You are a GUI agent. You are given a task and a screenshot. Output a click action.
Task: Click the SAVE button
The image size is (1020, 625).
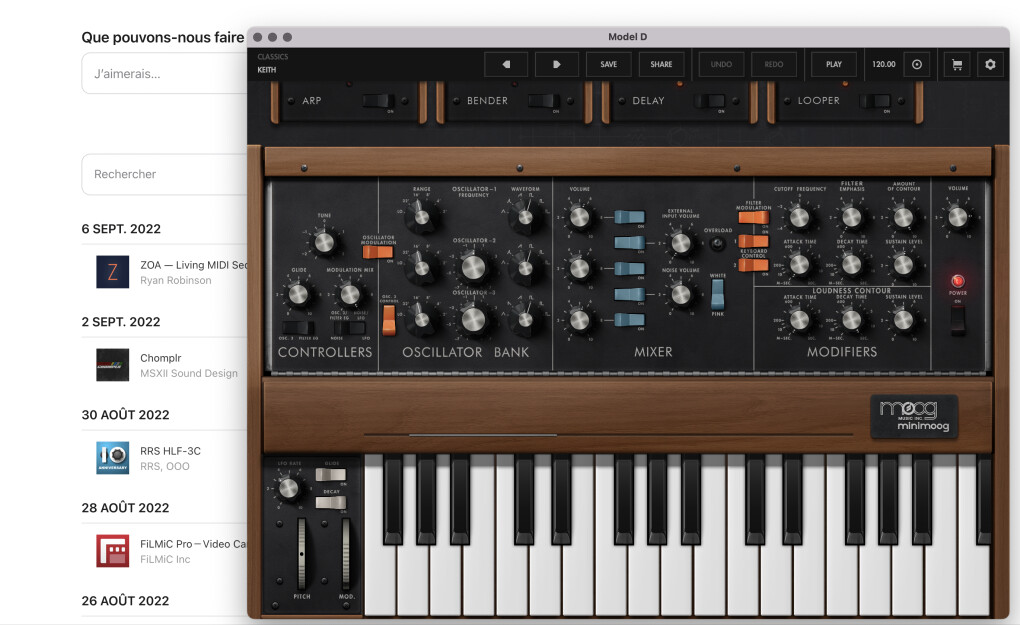608,64
